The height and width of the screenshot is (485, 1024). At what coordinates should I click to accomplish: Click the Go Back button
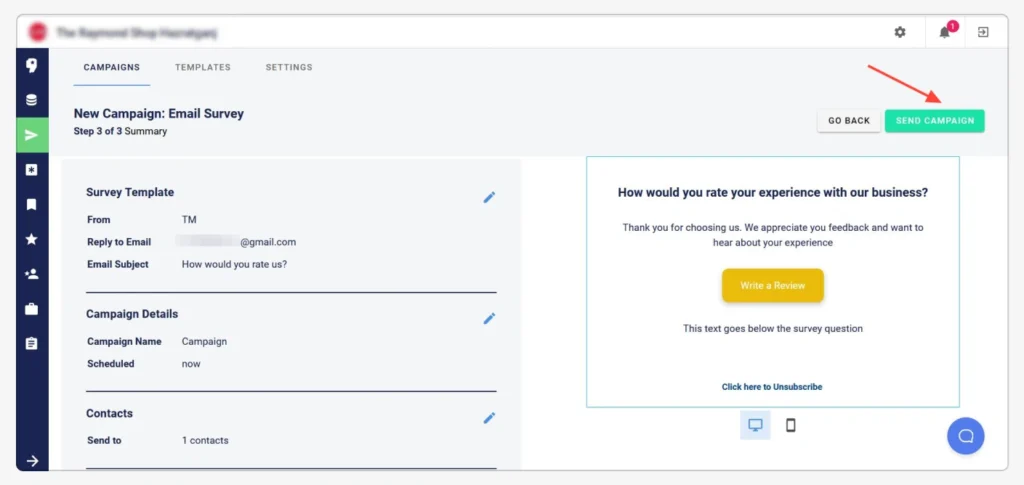coord(849,121)
